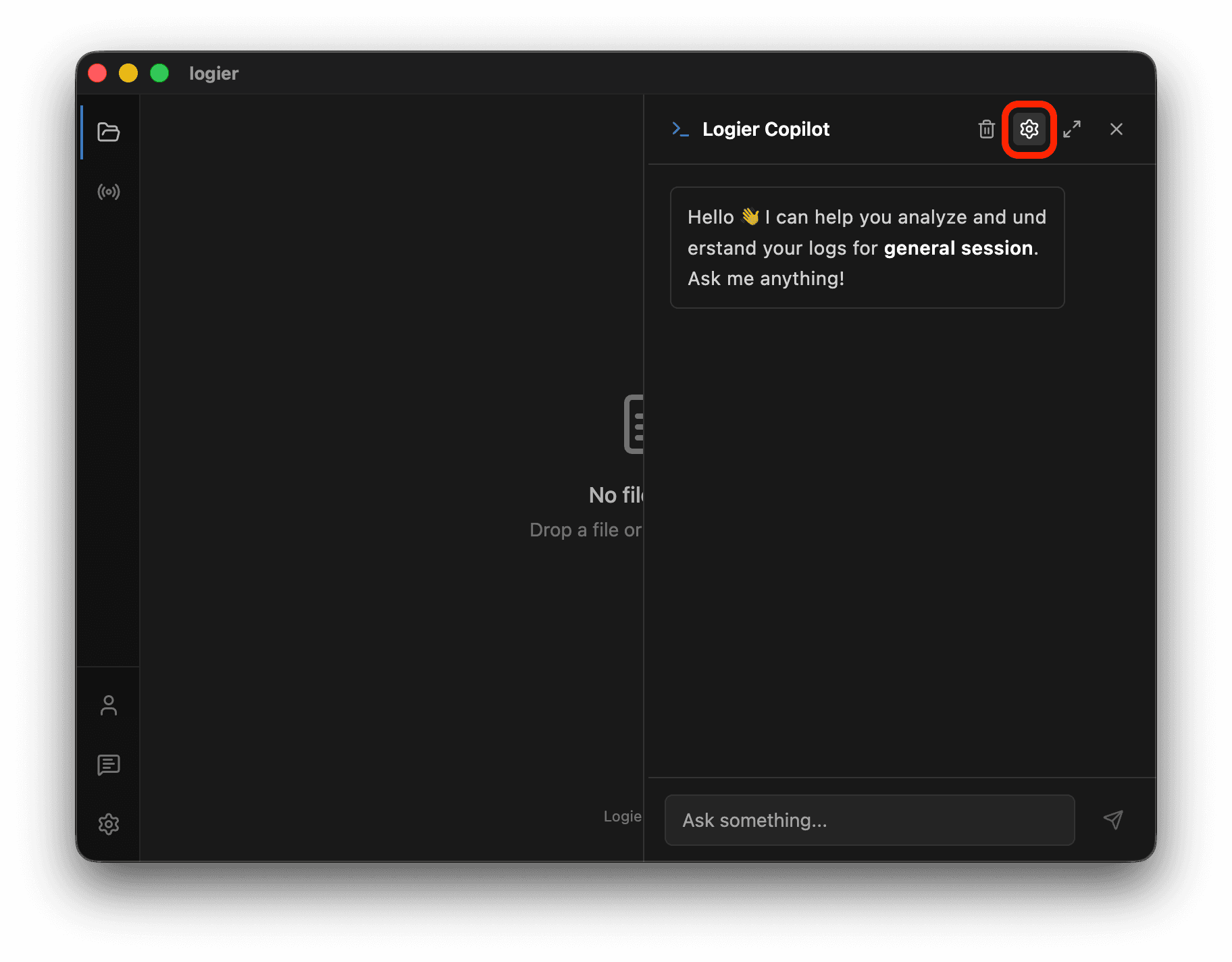Screen dimensions: 1232x962
Task: Focus the 'Ask something...' input field
Action: tap(869, 820)
